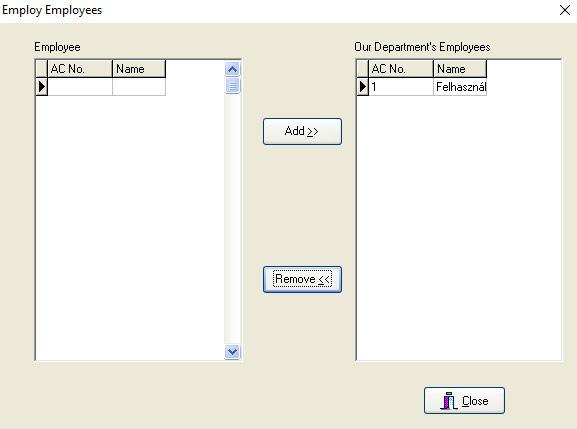Image resolution: width=577 pixels, height=429 pixels.
Task: Click the Close button with door icon
Action: tap(464, 400)
